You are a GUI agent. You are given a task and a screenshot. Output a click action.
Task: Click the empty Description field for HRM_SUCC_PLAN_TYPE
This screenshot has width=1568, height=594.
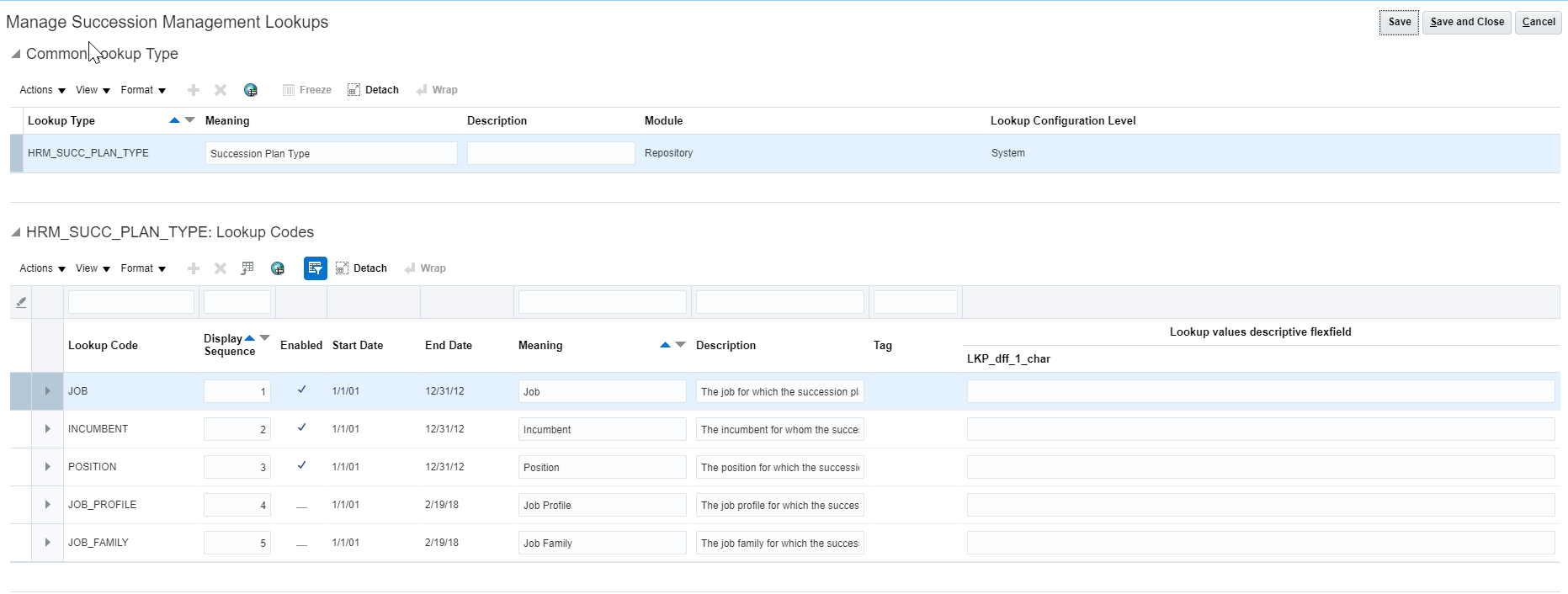click(551, 153)
